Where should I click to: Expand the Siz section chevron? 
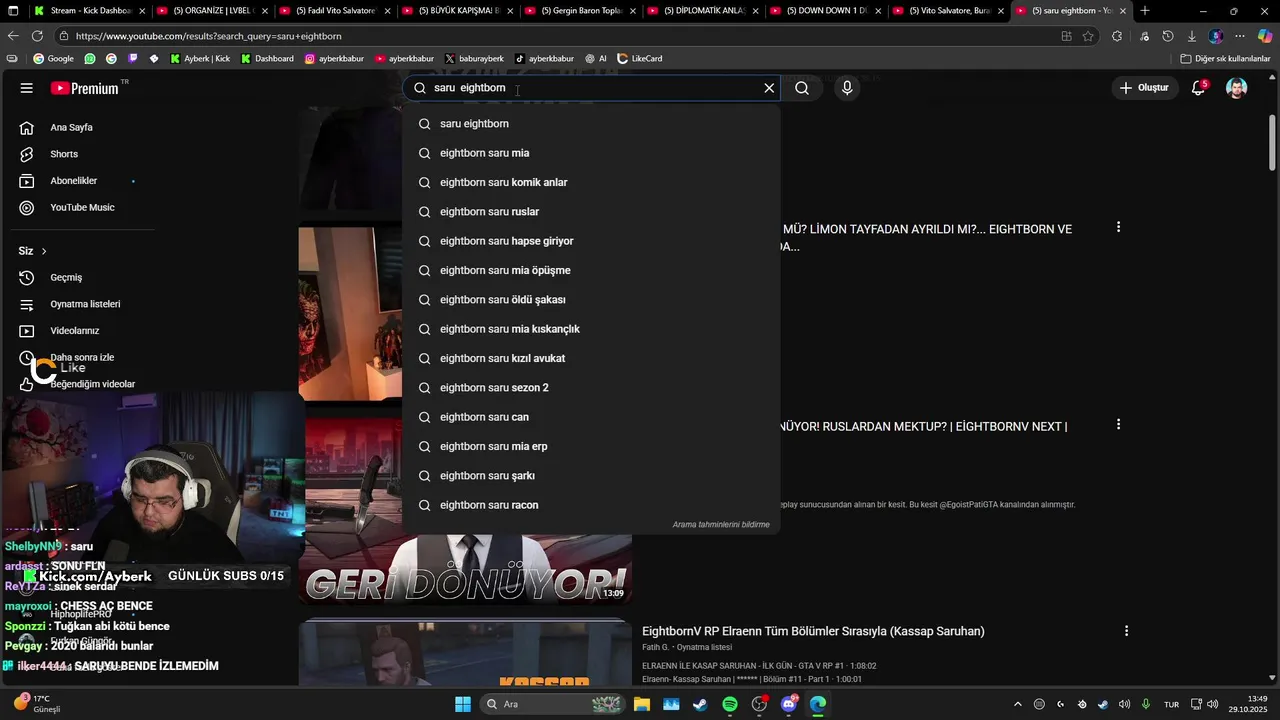point(44,251)
